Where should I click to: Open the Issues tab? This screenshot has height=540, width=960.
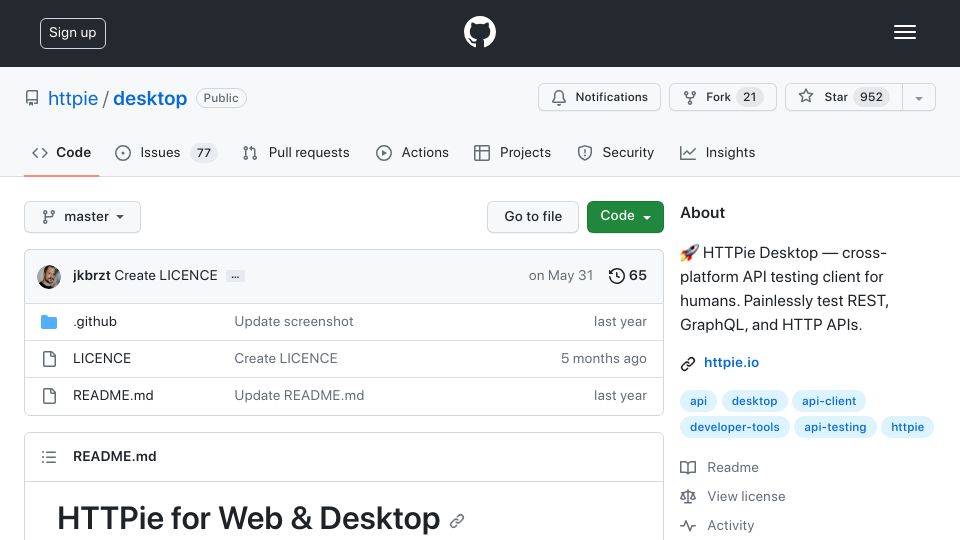[166, 152]
